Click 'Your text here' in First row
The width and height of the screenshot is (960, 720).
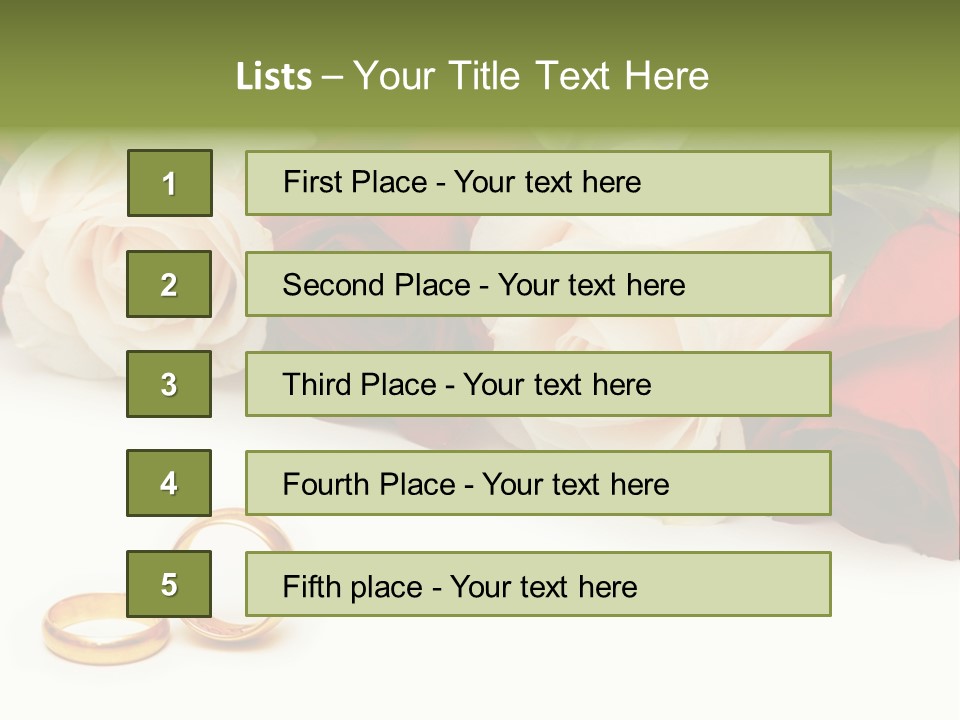[547, 182]
